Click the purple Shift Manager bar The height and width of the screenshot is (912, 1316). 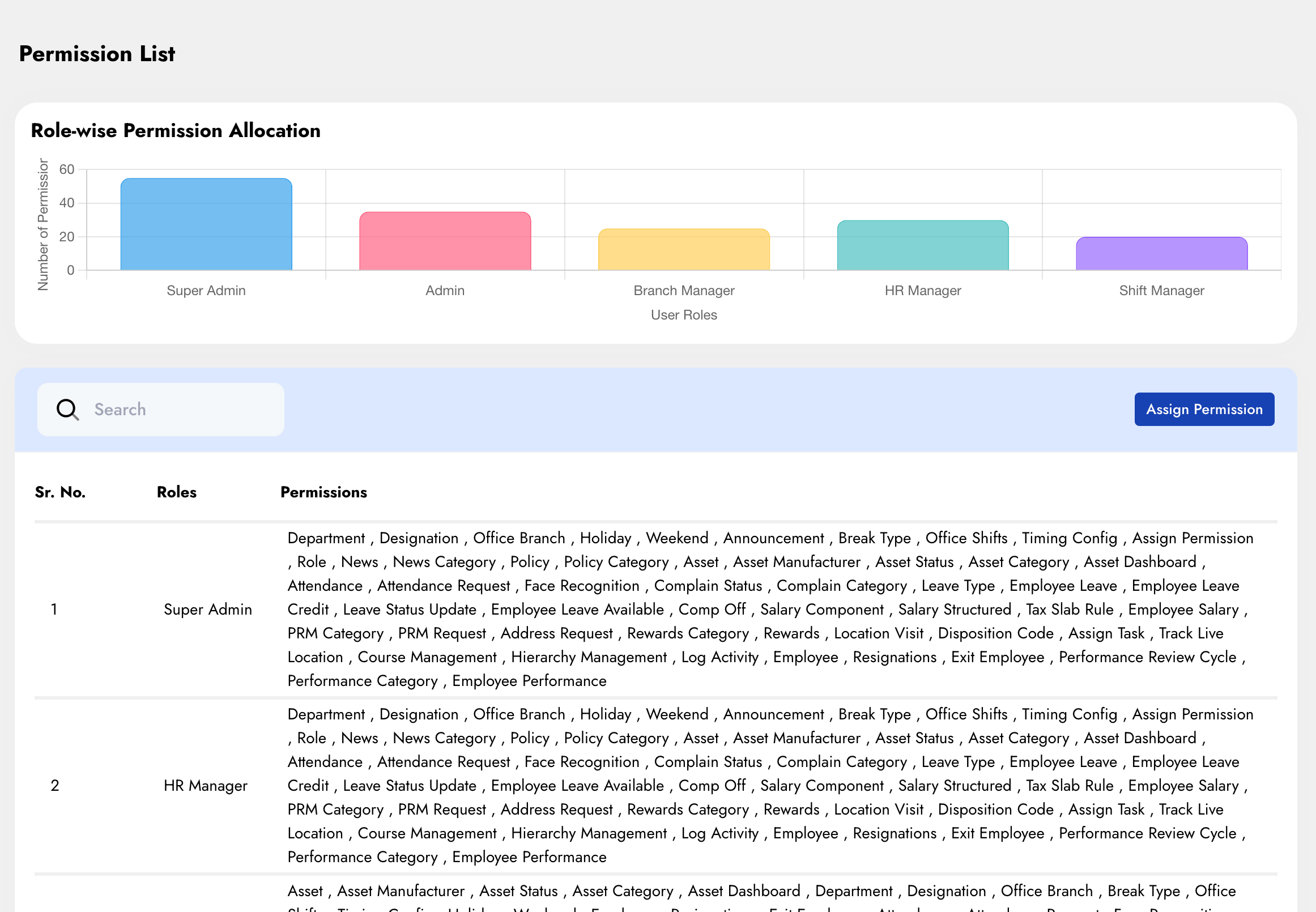point(1161,254)
